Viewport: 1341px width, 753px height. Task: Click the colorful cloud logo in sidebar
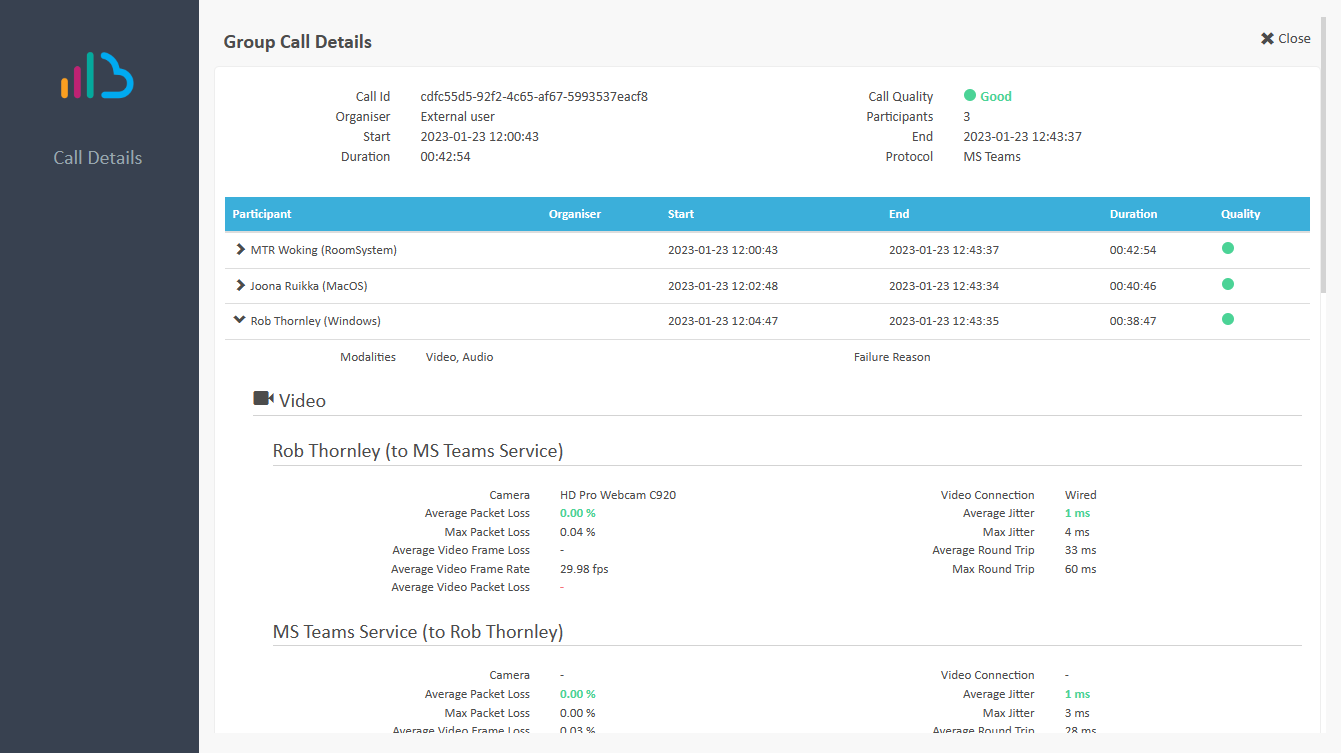coord(97,76)
